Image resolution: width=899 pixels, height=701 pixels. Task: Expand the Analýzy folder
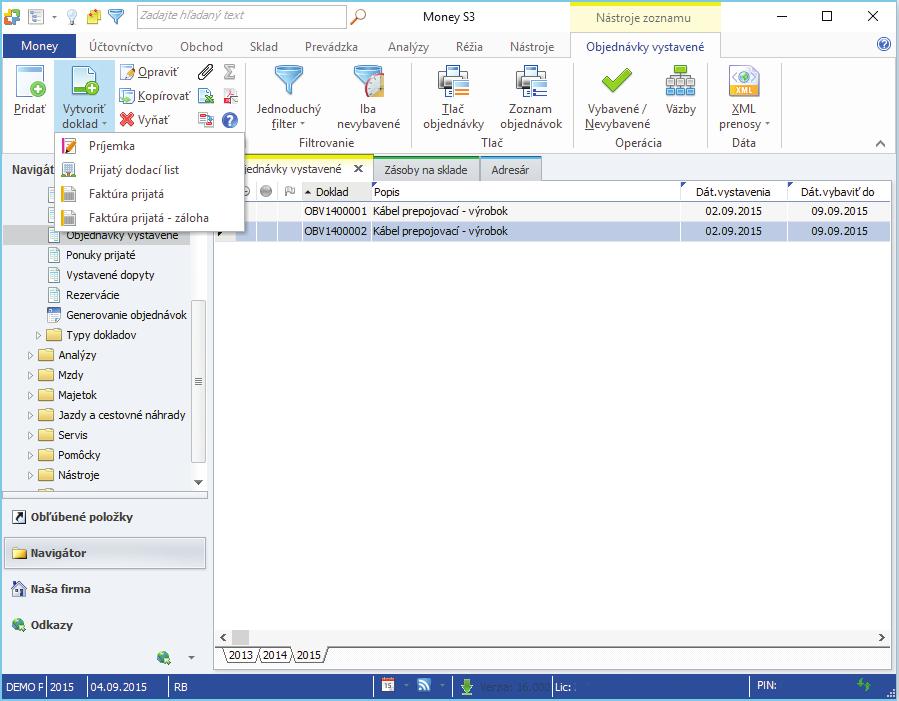(30, 355)
